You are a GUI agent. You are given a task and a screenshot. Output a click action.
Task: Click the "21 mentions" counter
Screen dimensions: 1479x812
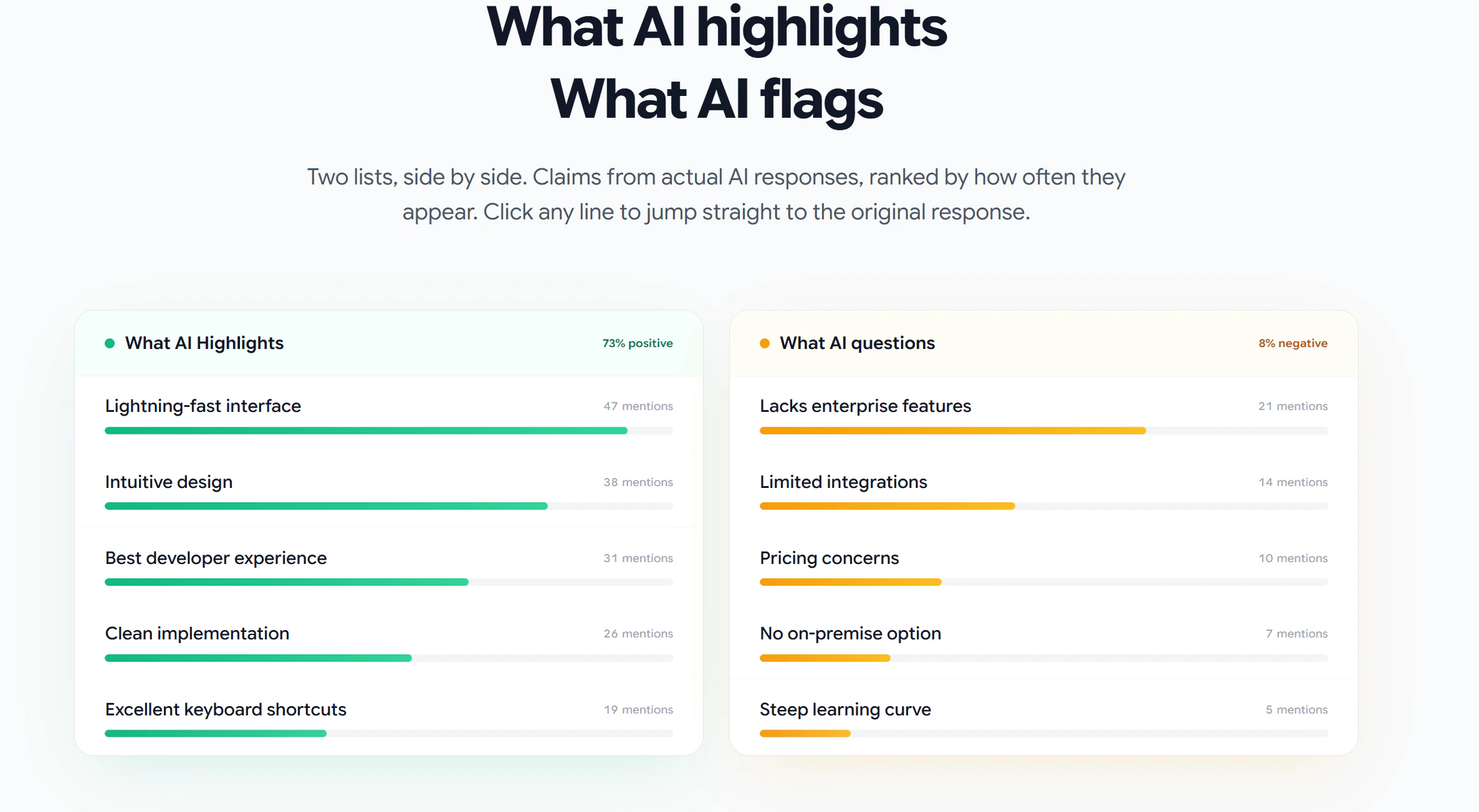click(x=1292, y=406)
